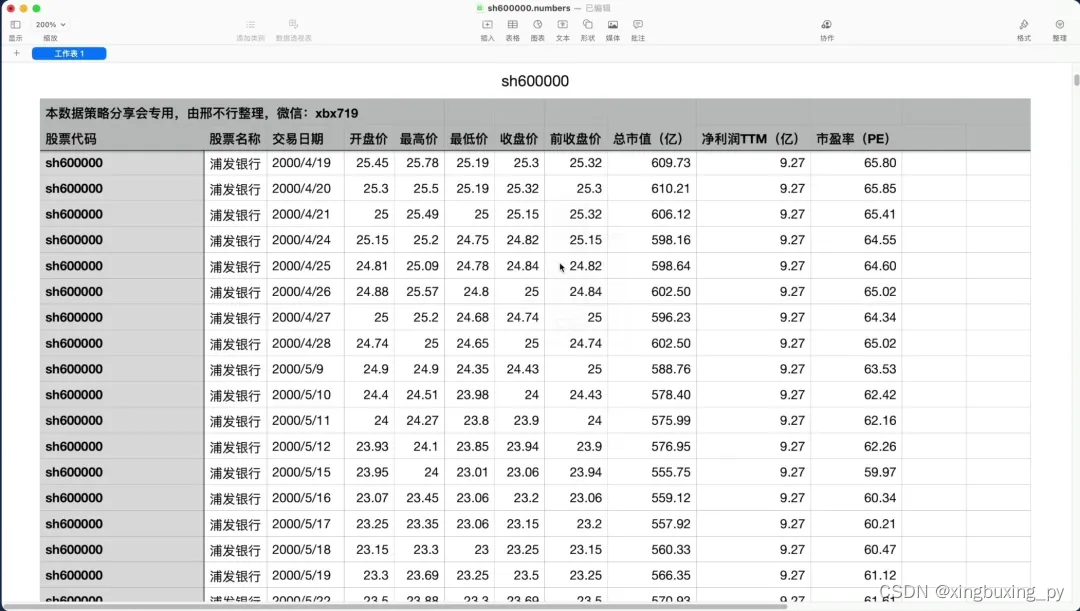
Task: Open the 插入 insert toolbar icon
Action: pos(487,25)
